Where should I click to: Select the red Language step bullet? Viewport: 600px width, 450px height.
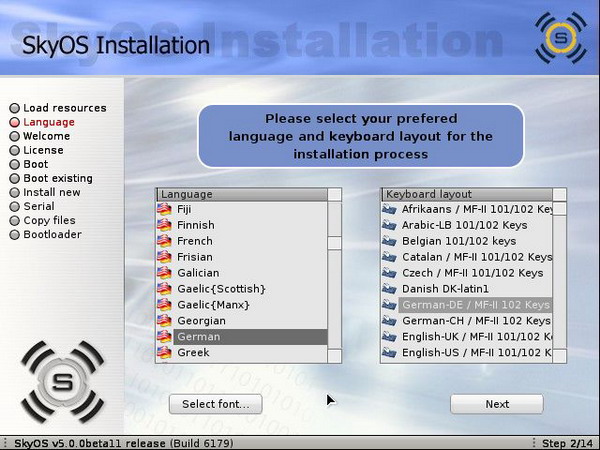(14, 122)
